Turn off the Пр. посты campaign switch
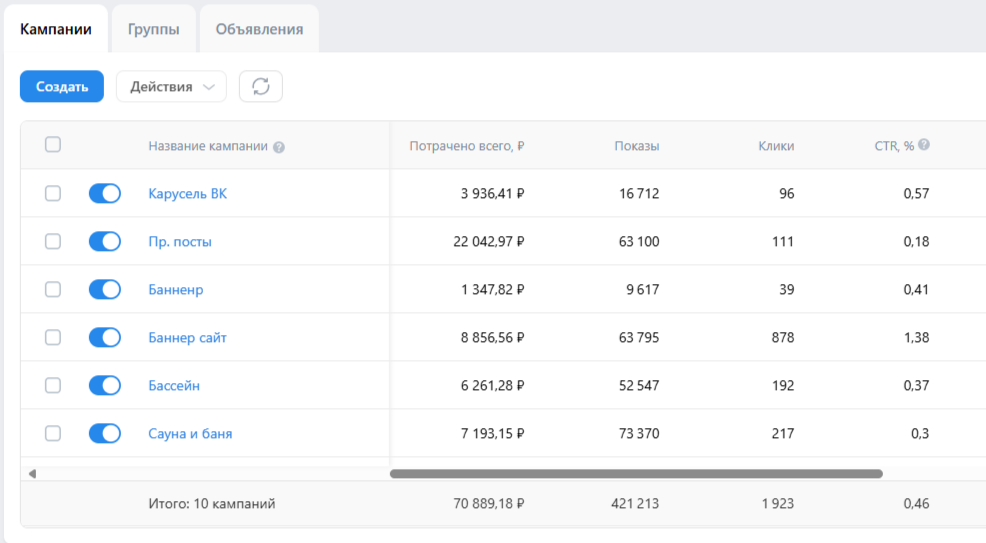Screen dimensions: 986x543 click(104, 241)
